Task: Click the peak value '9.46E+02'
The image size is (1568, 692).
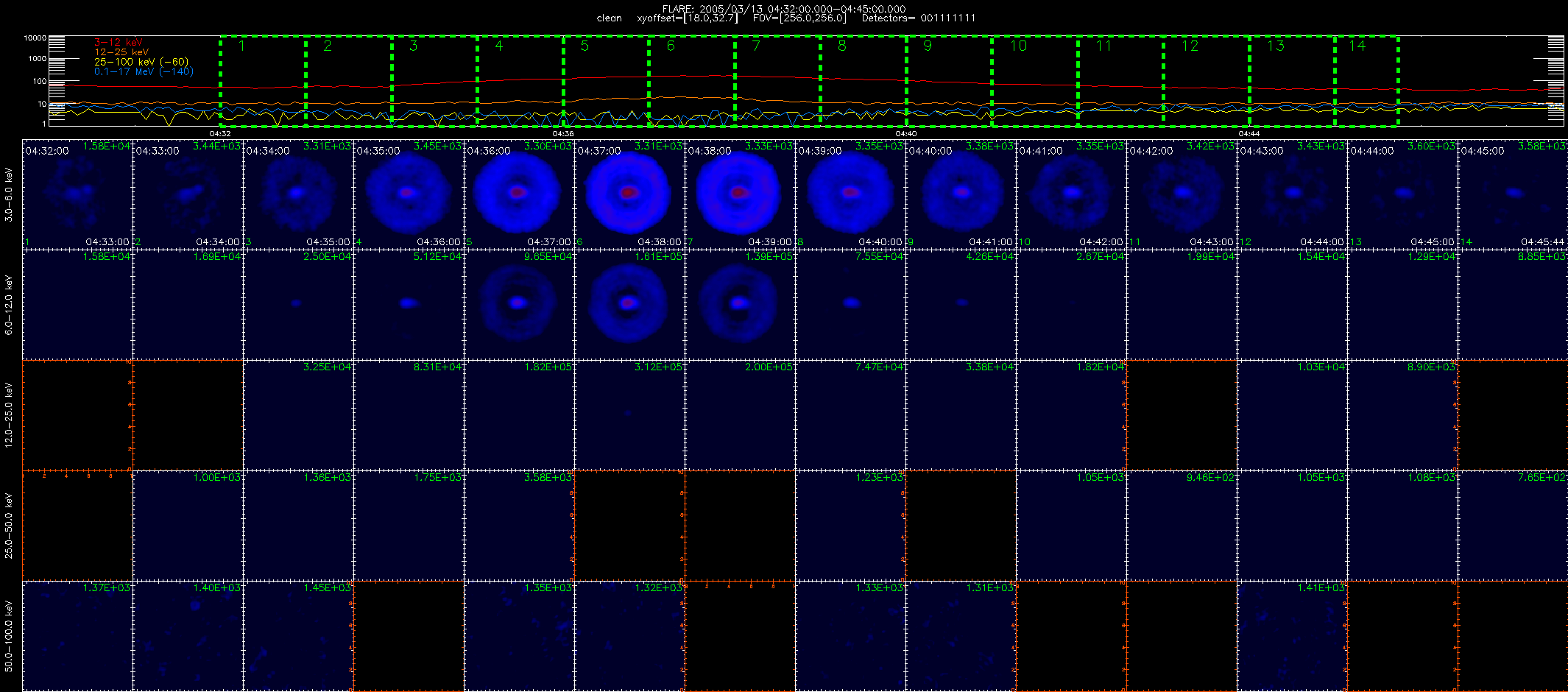Action: (1210, 477)
